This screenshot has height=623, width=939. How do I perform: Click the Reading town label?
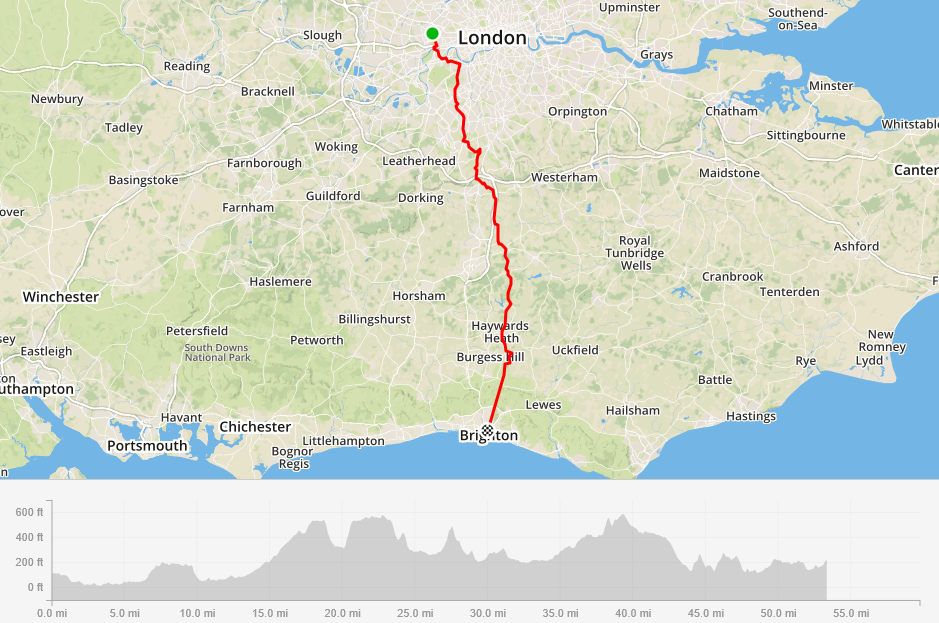click(x=187, y=66)
